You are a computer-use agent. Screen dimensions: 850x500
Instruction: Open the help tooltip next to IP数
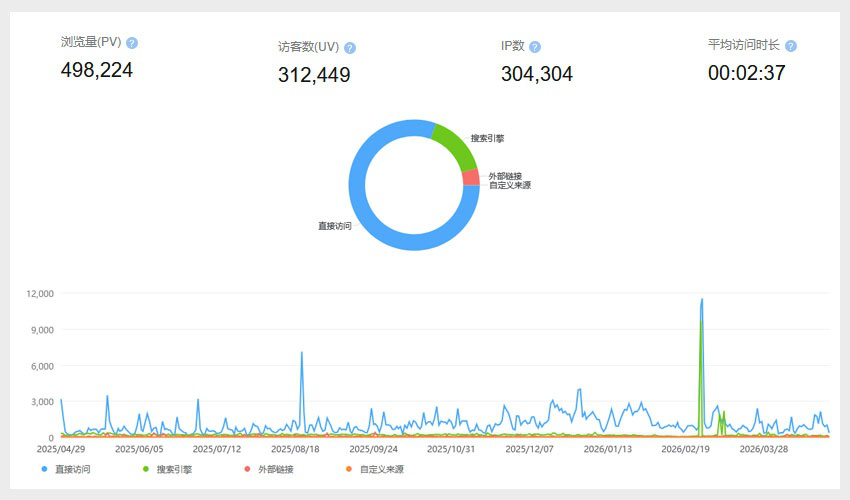click(535, 47)
